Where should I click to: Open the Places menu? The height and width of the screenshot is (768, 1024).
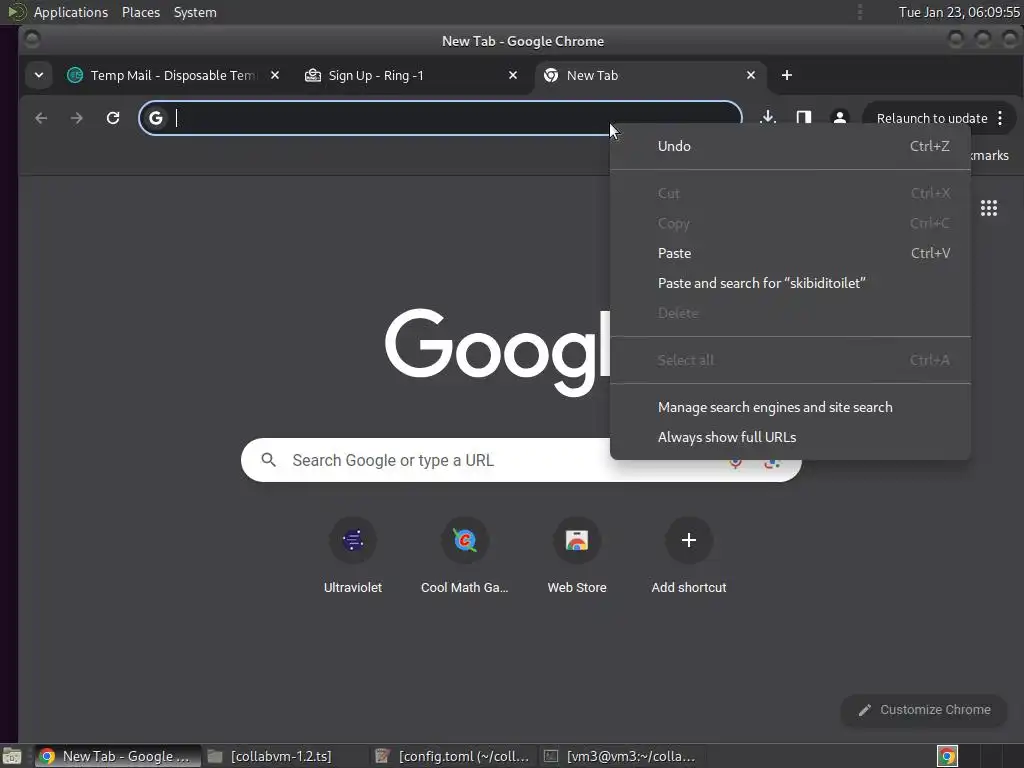(141, 12)
